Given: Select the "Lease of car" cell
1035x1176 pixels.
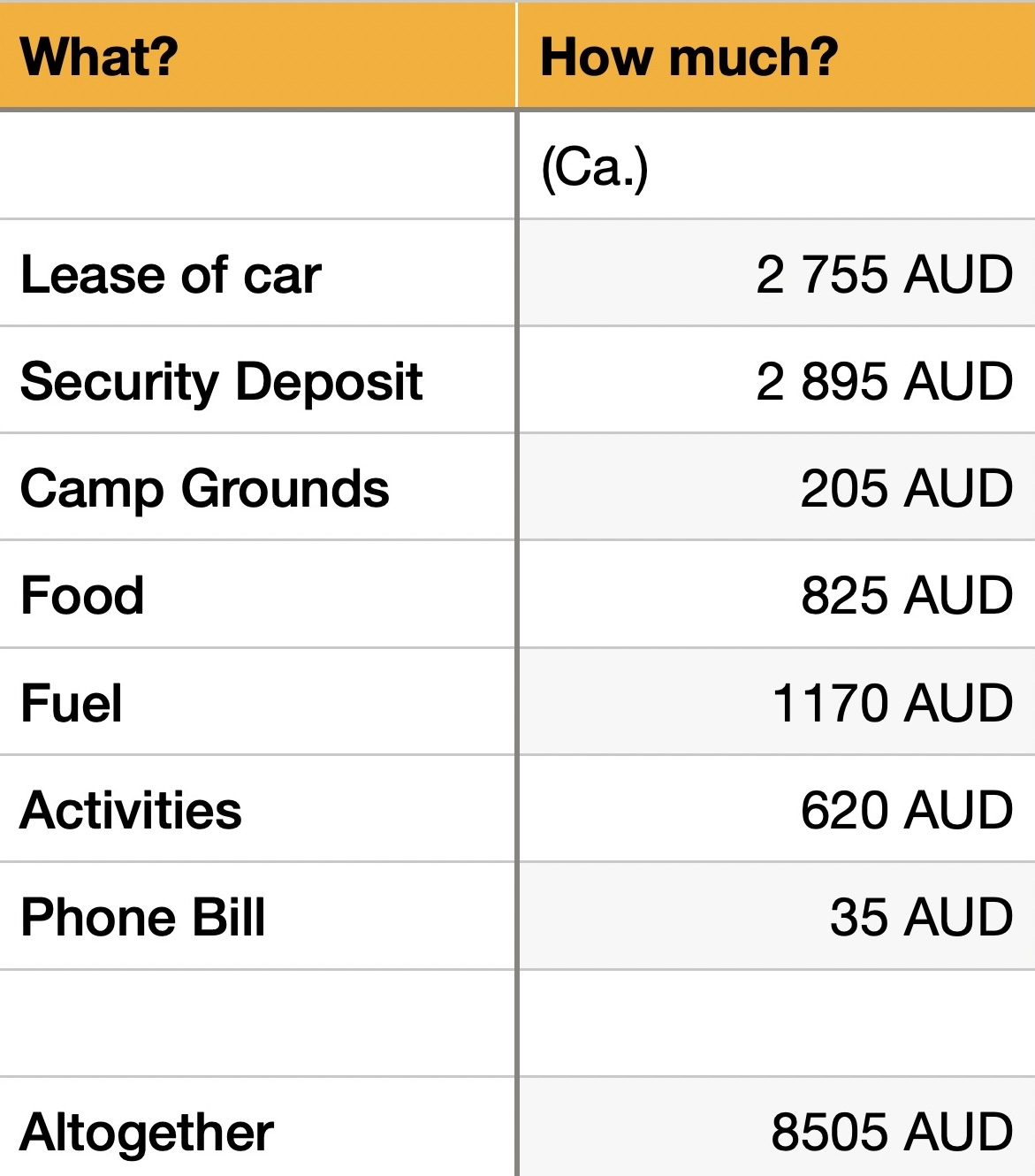Looking at the screenshot, I should coord(171,274).
